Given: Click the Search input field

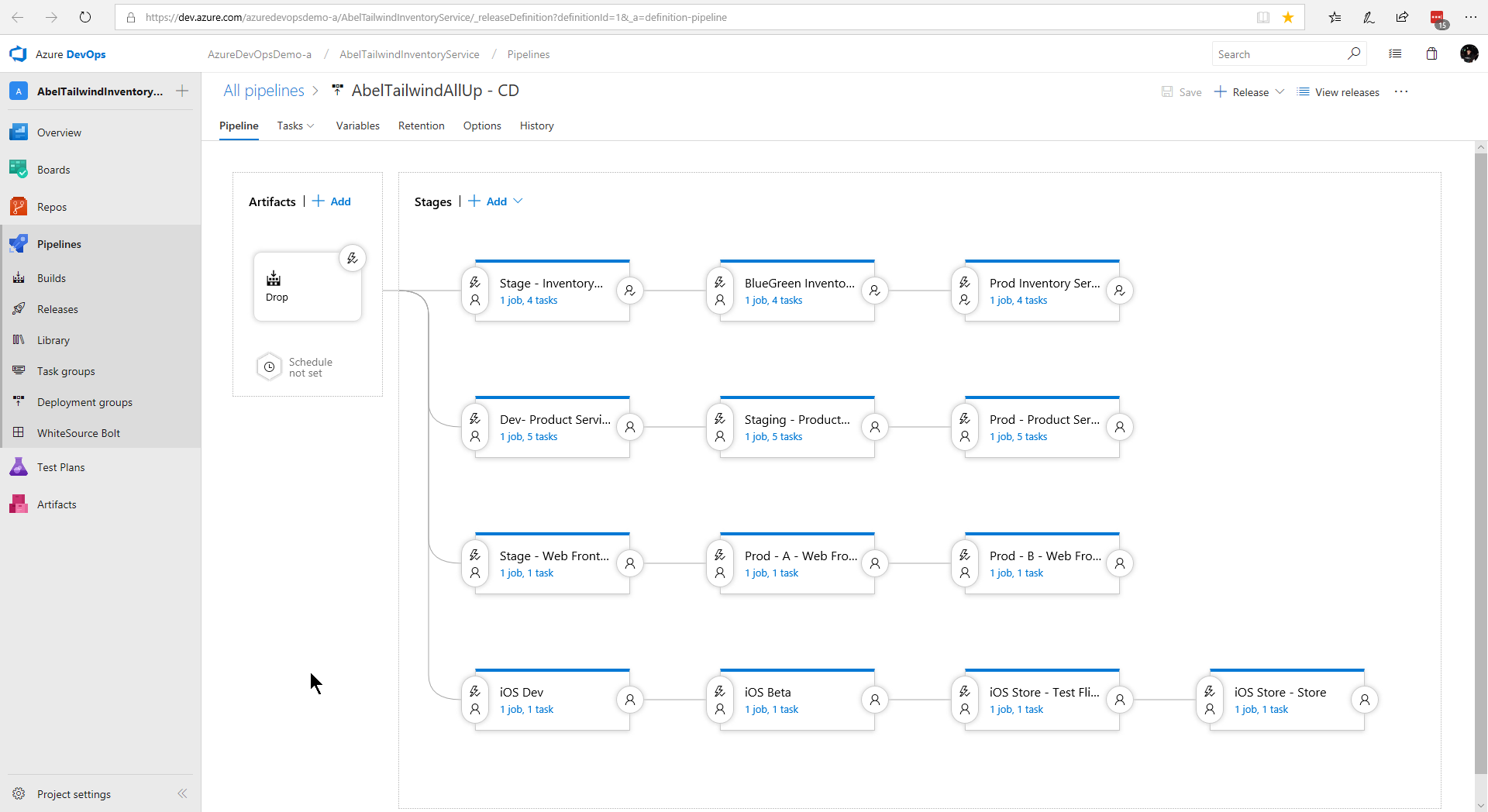Looking at the screenshot, I should click(1279, 54).
